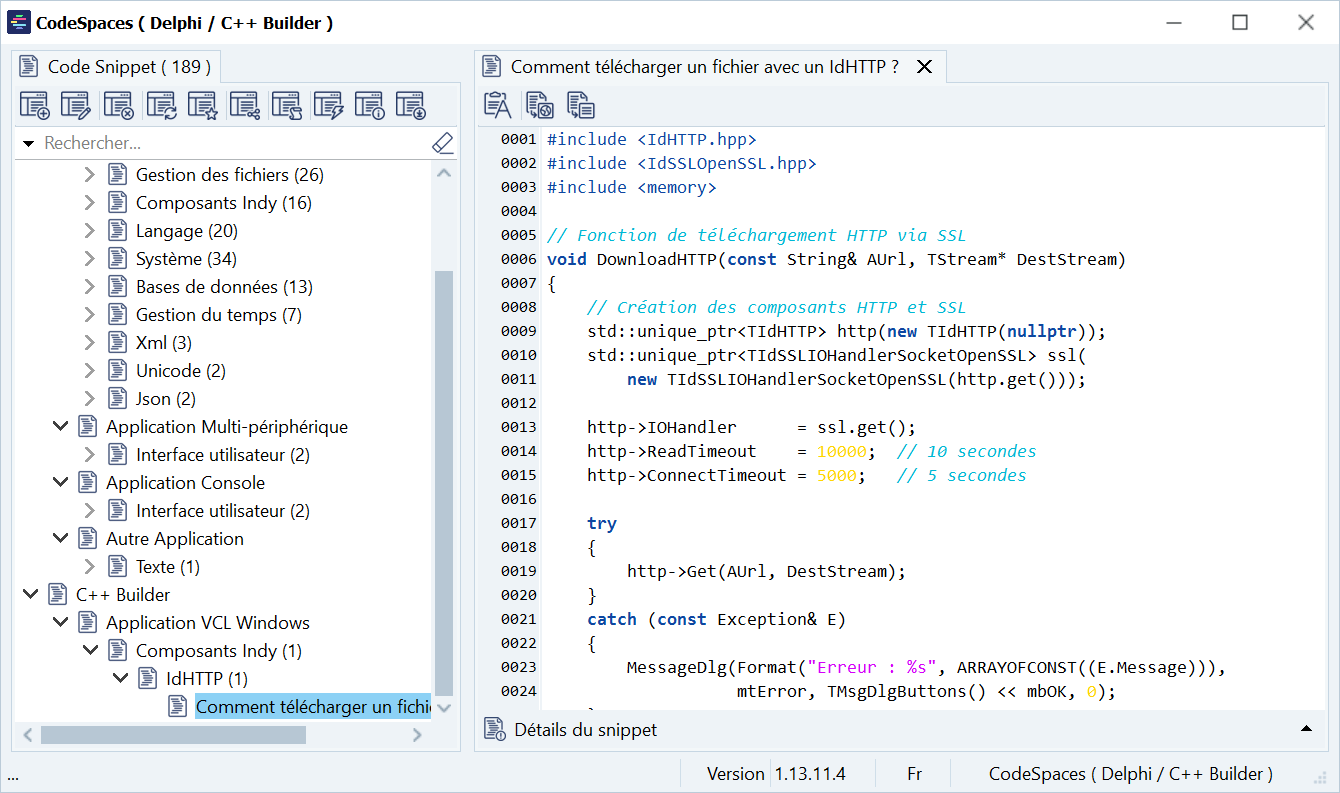Clear the search field with eraser icon
The height and width of the screenshot is (793, 1340).
(x=442, y=144)
